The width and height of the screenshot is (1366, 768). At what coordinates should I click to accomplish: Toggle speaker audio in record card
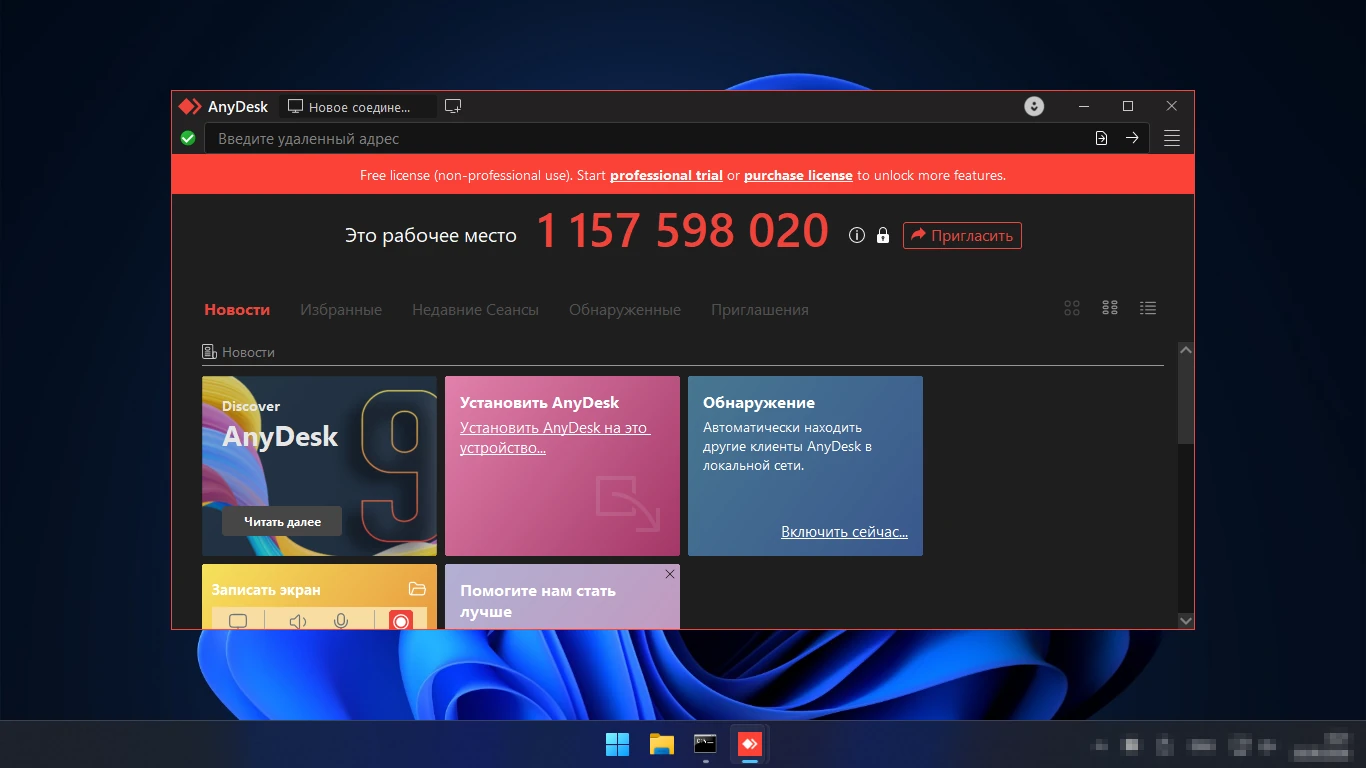297,621
